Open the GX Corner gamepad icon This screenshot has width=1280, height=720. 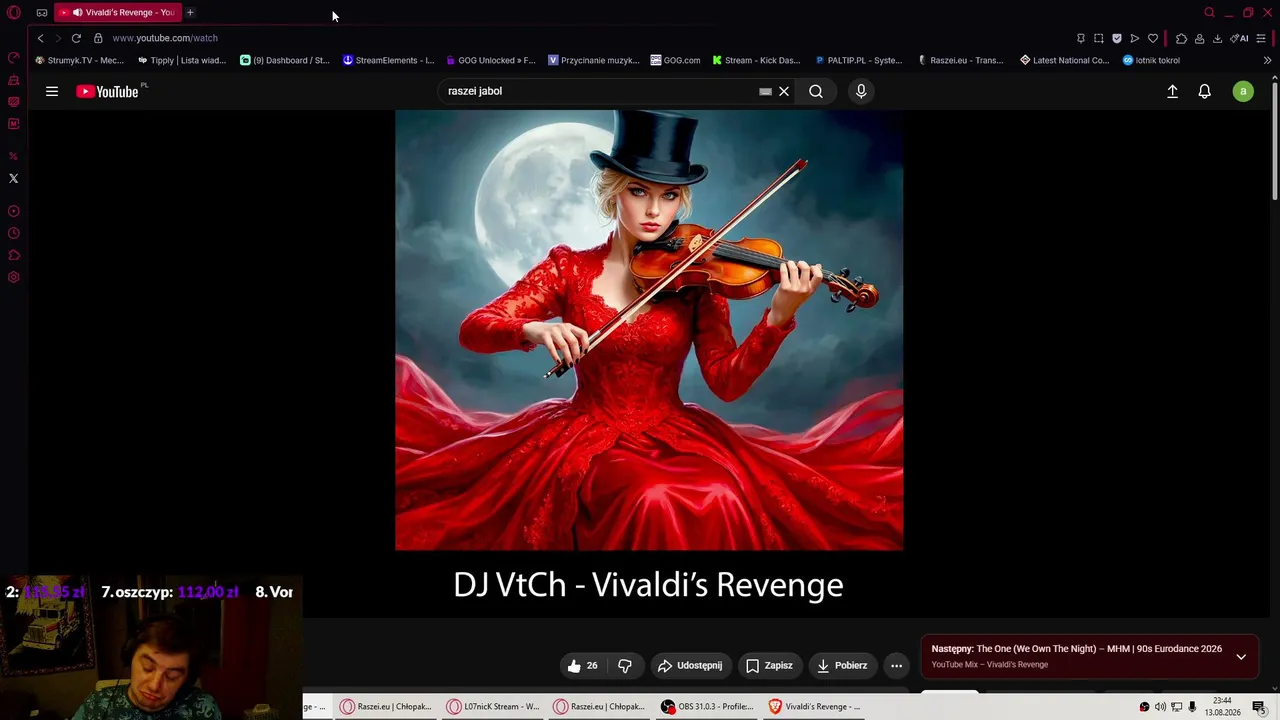(x=42, y=13)
